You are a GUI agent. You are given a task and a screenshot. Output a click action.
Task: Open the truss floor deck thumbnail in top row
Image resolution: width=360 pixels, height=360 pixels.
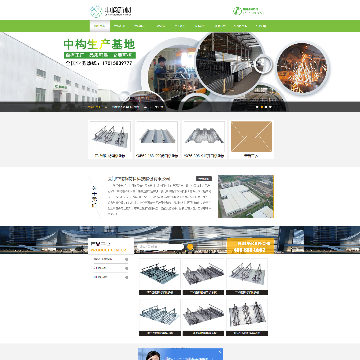click(110, 139)
